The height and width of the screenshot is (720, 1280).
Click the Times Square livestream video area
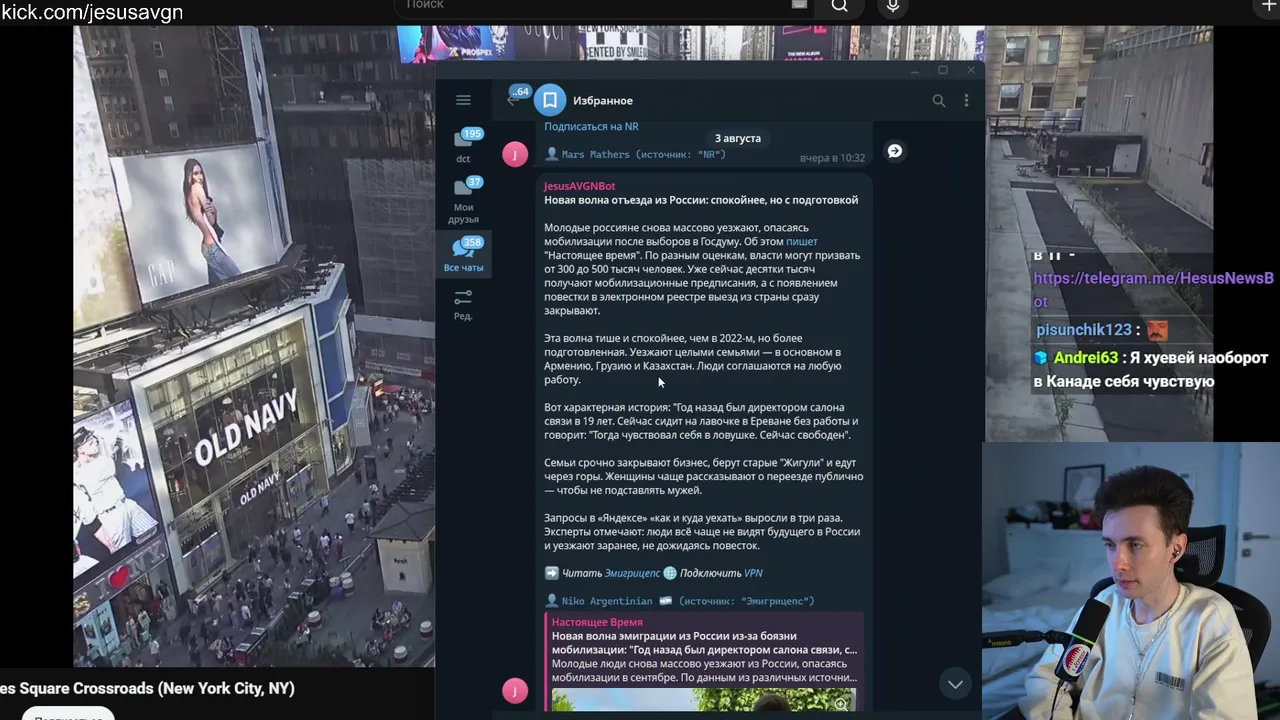click(x=254, y=346)
